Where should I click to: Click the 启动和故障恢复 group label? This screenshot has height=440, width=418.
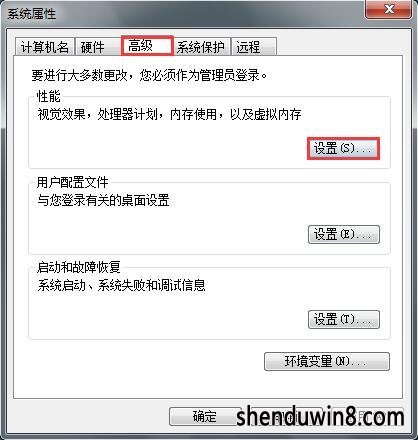(79, 267)
